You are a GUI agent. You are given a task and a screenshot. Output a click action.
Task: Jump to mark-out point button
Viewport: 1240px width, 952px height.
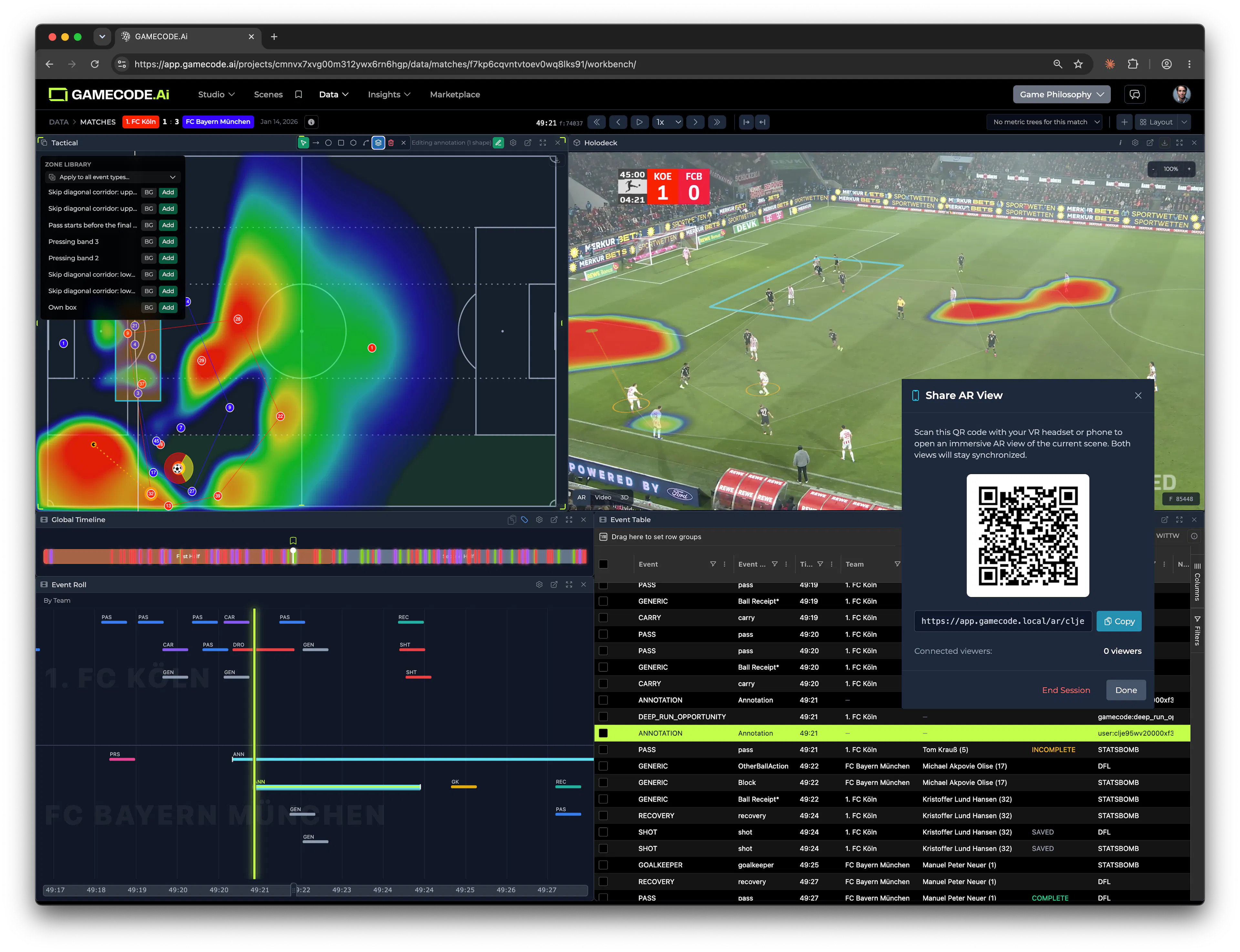(x=762, y=122)
